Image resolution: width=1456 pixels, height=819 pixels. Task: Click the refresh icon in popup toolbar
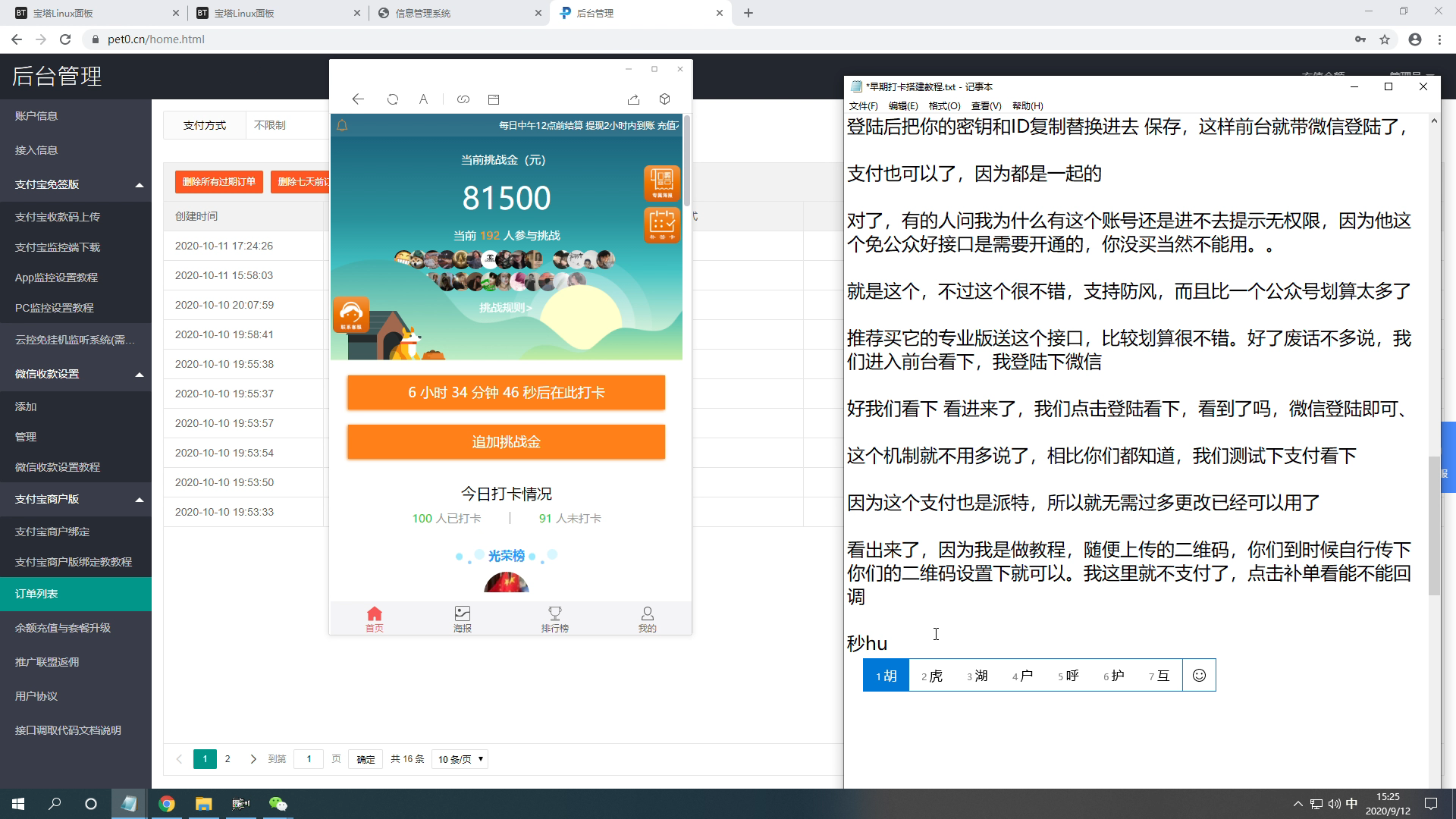click(392, 99)
